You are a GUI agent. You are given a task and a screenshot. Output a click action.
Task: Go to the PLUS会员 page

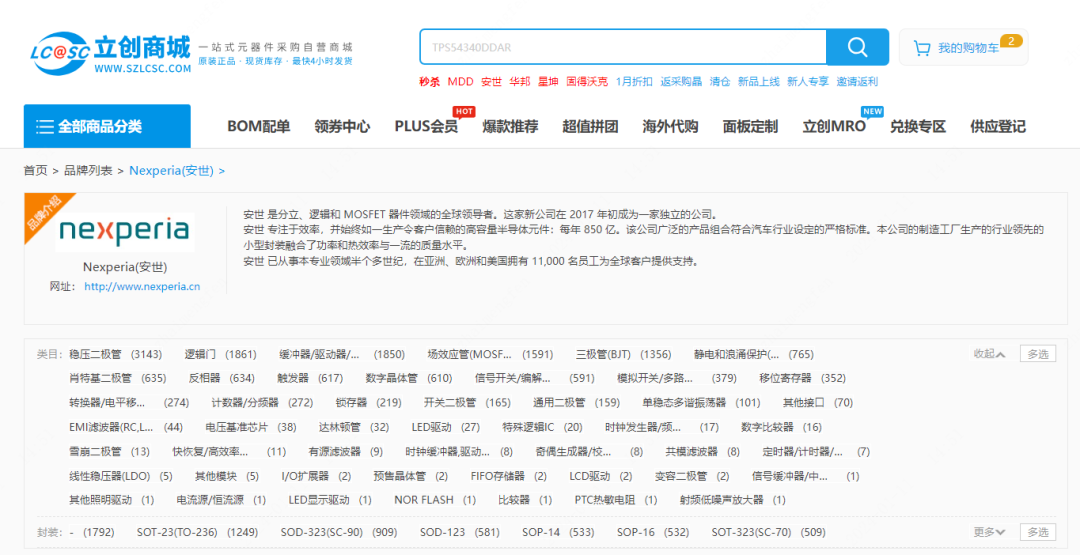pos(426,126)
